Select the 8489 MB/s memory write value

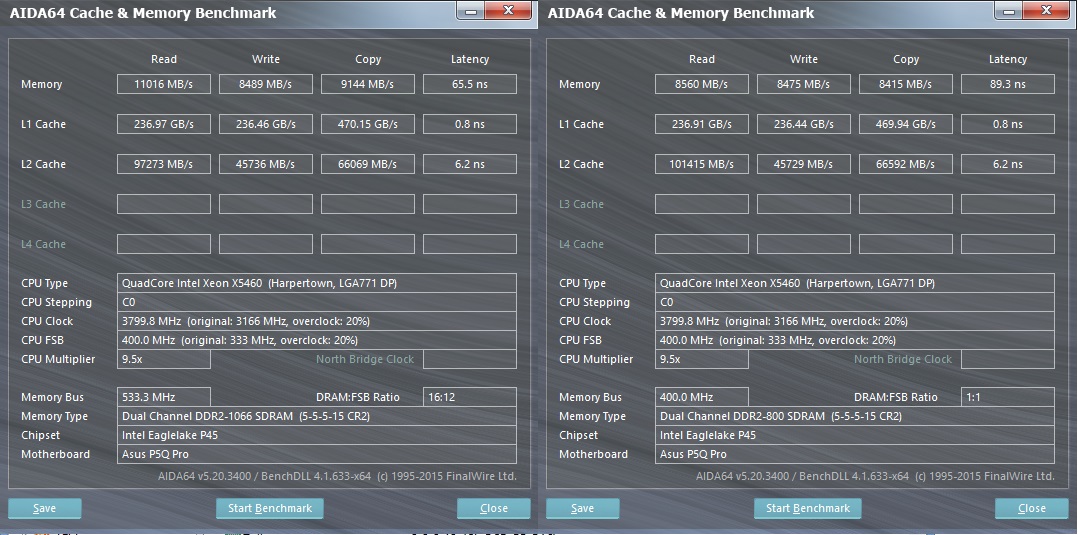tap(265, 84)
